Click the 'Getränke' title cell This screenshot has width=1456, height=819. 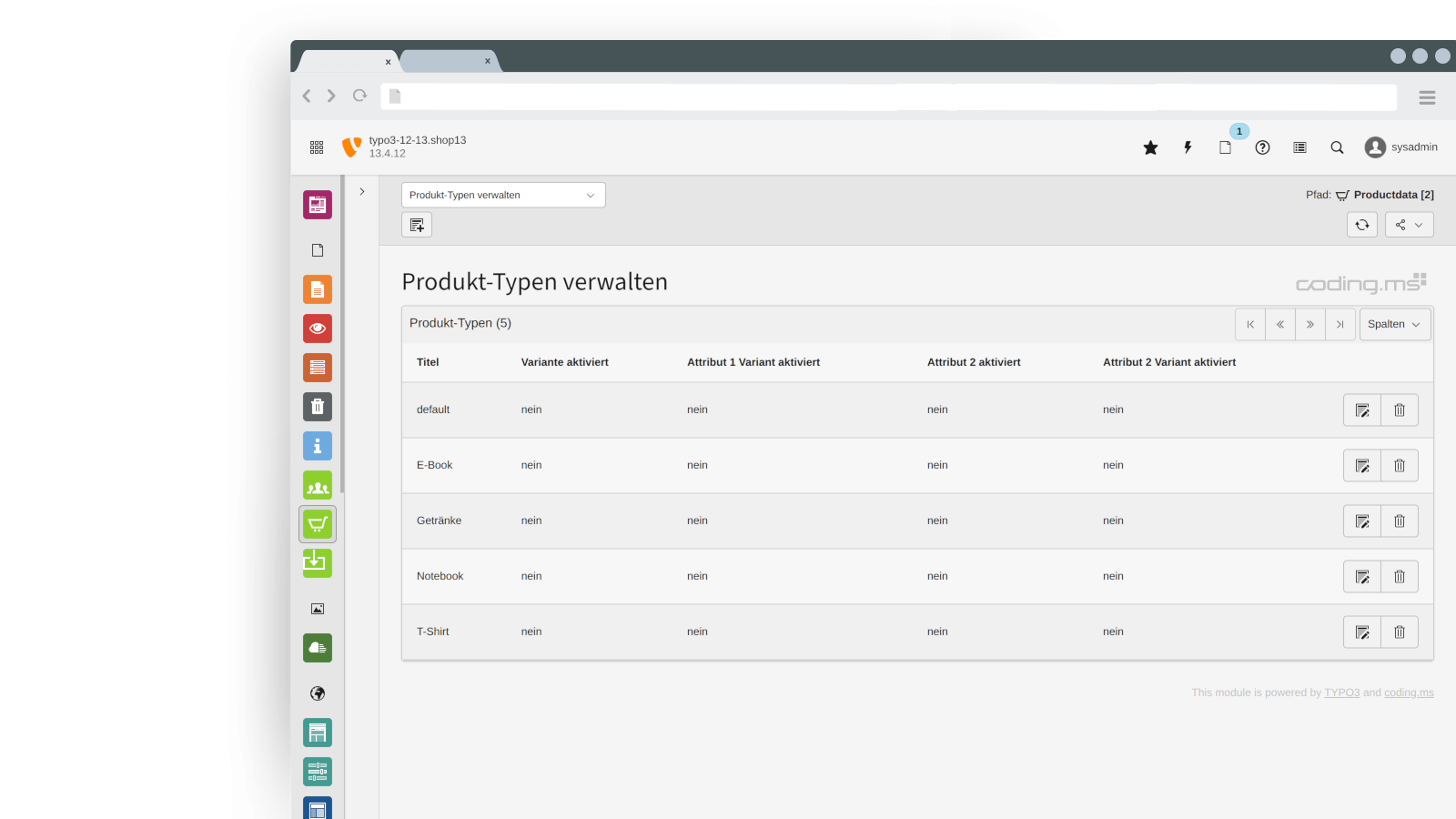point(439,521)
